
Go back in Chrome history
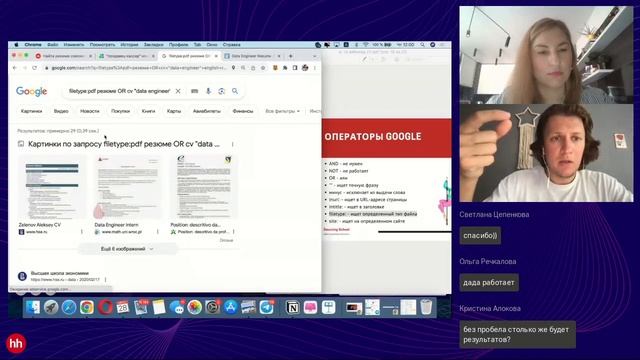point(15,68)
